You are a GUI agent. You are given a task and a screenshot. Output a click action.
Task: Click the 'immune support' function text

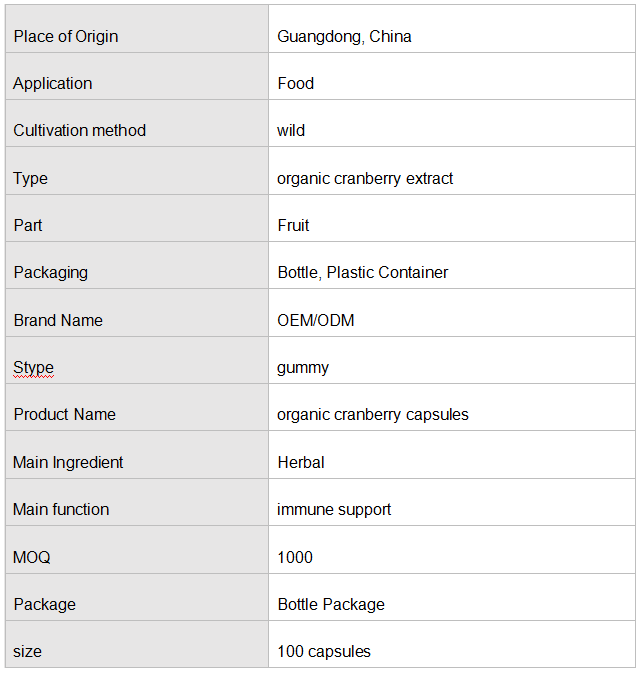point(334,510)
